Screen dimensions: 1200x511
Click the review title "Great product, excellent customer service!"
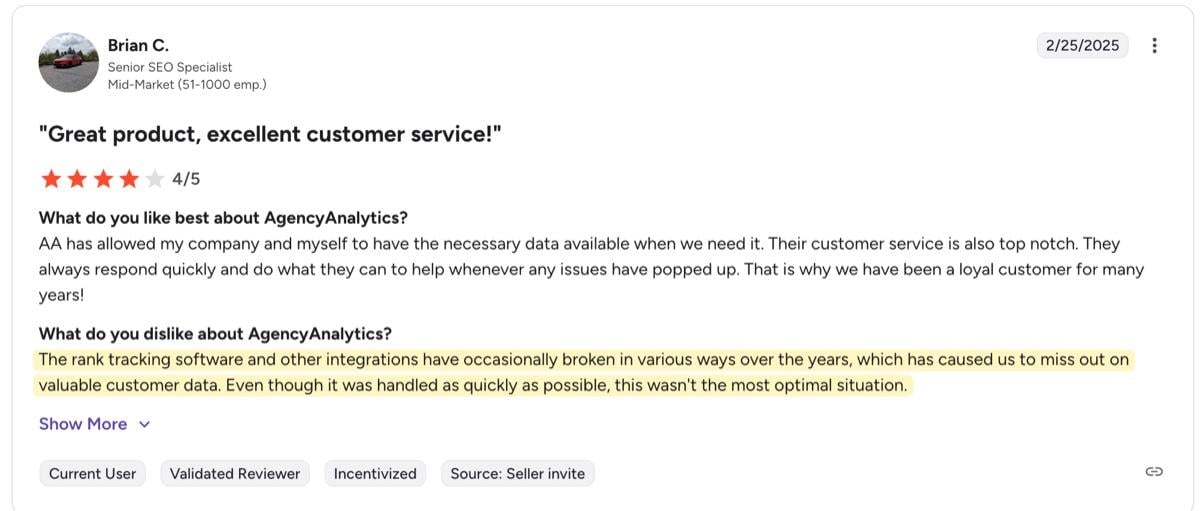tap(270, 133)
